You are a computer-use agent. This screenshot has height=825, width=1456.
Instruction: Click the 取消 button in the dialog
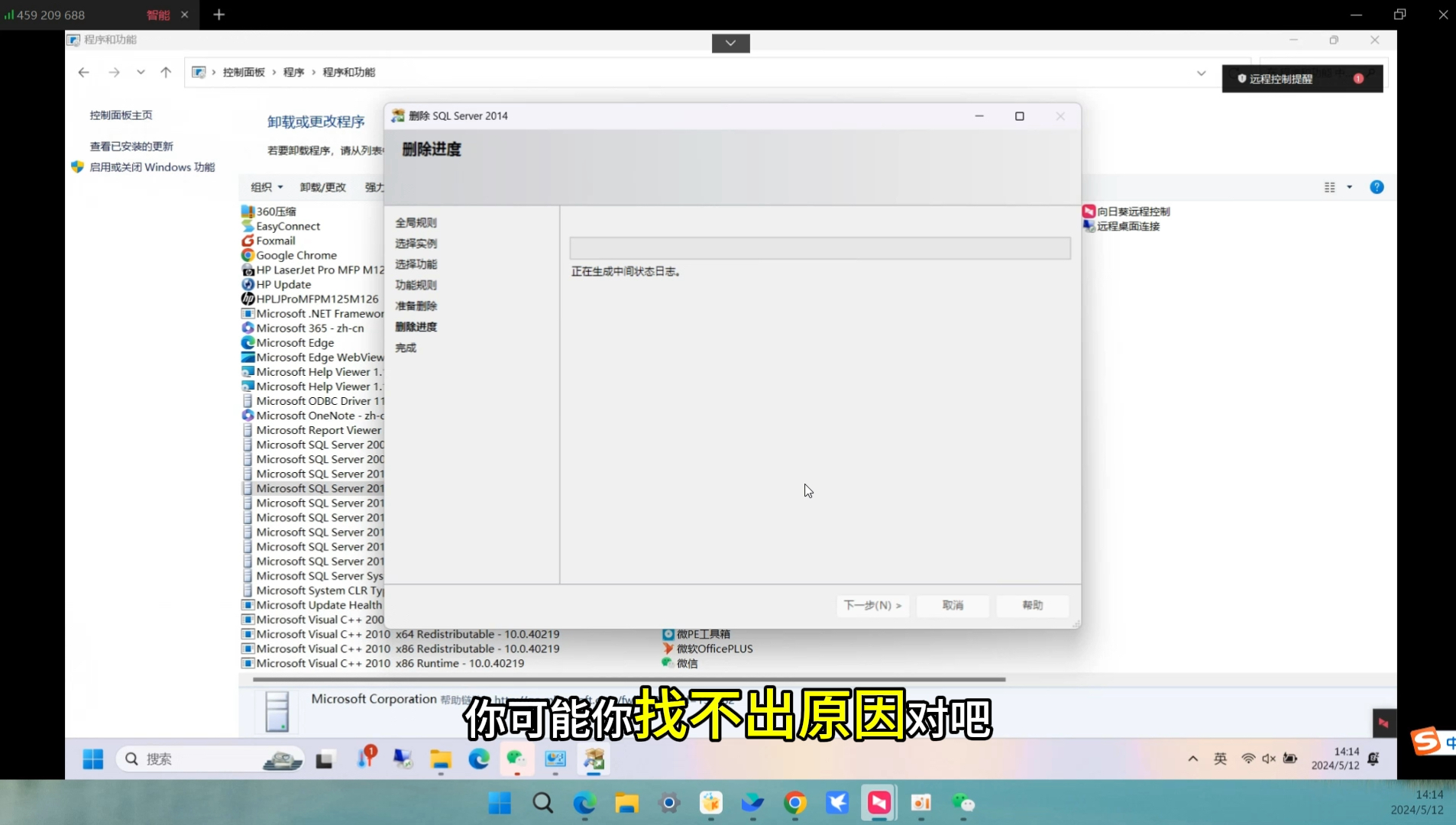tap(953, 606)
